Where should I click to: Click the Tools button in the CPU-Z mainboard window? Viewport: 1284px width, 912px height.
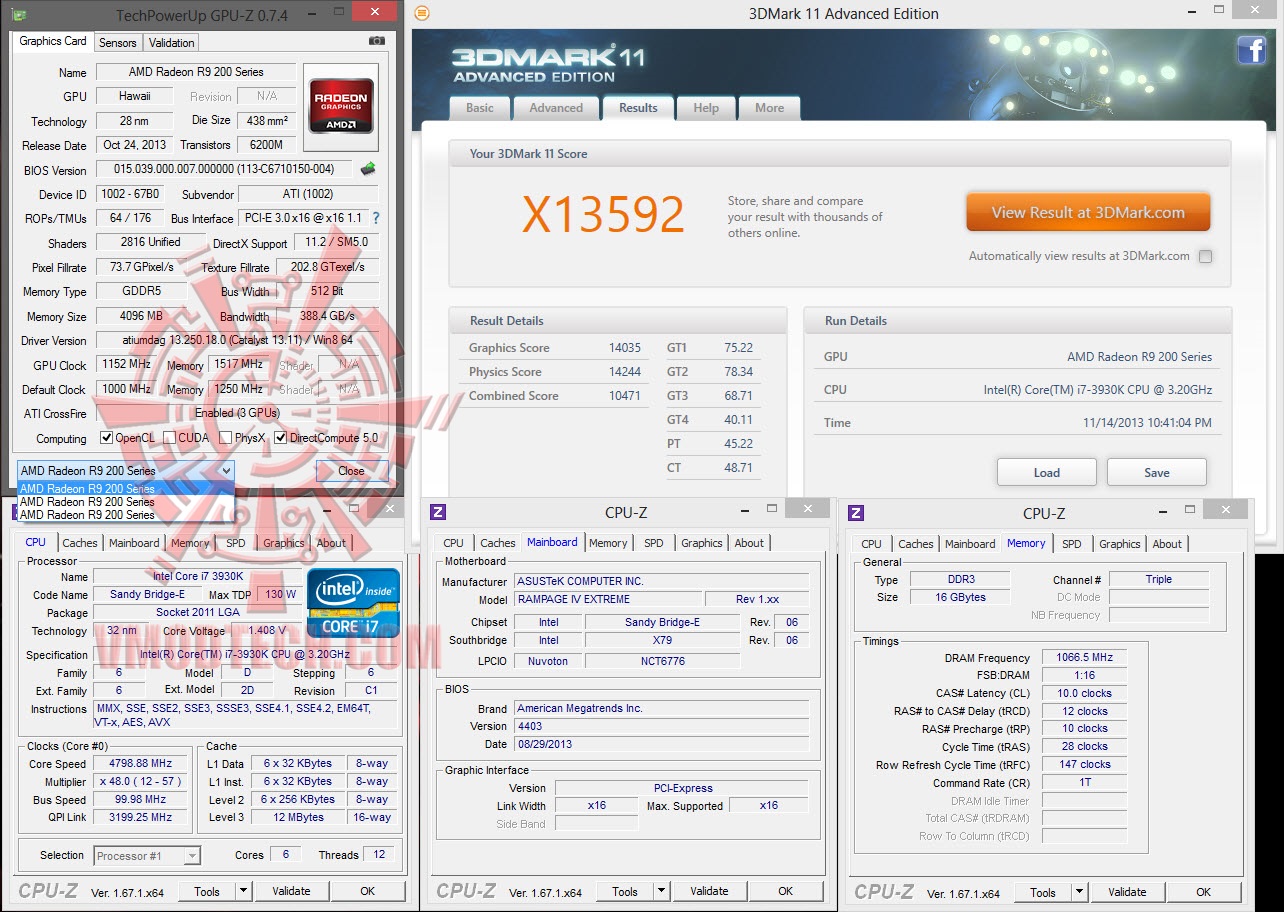point(625,891)
